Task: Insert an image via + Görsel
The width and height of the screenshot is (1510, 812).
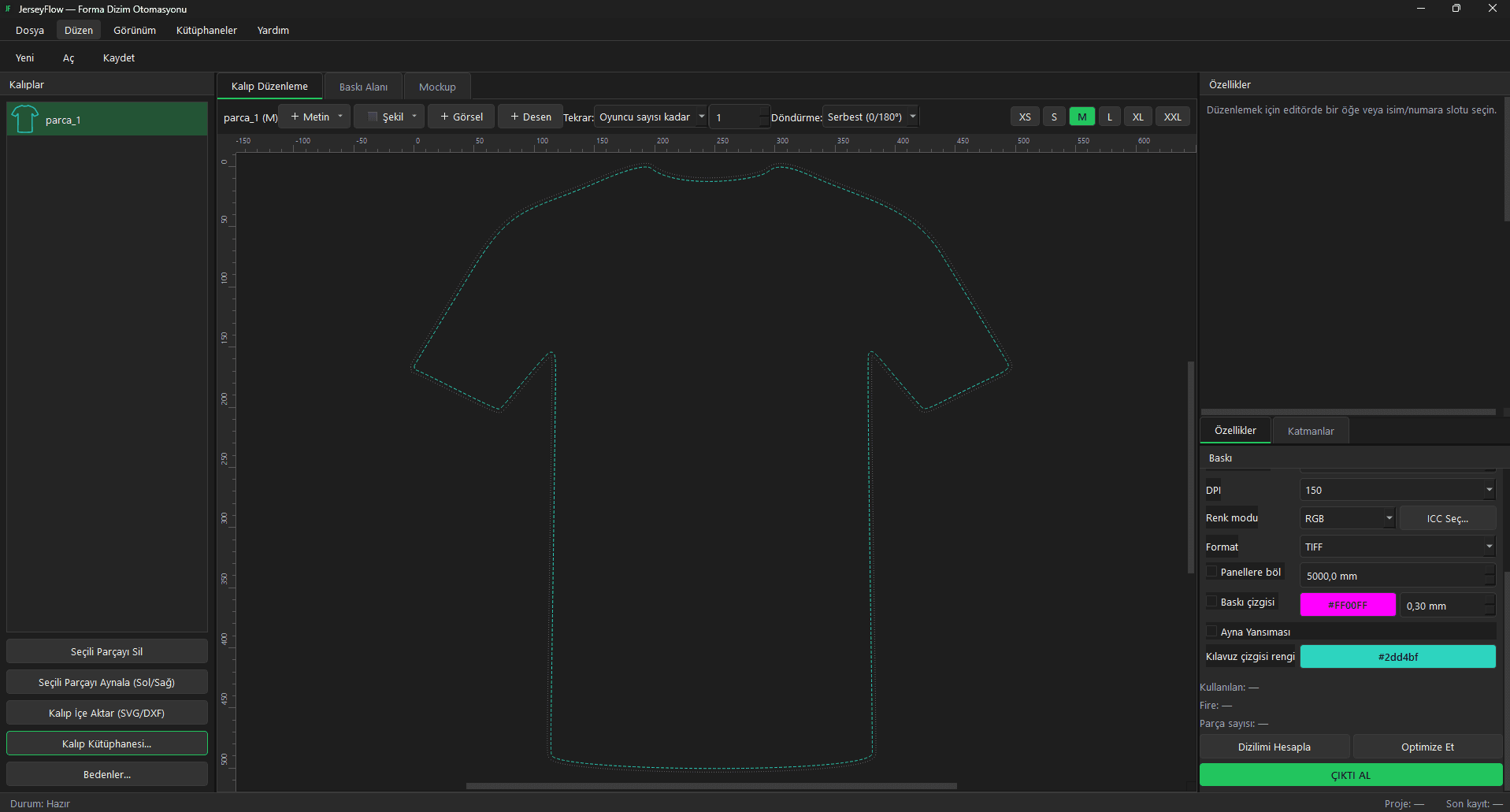Action: point(462,117)
